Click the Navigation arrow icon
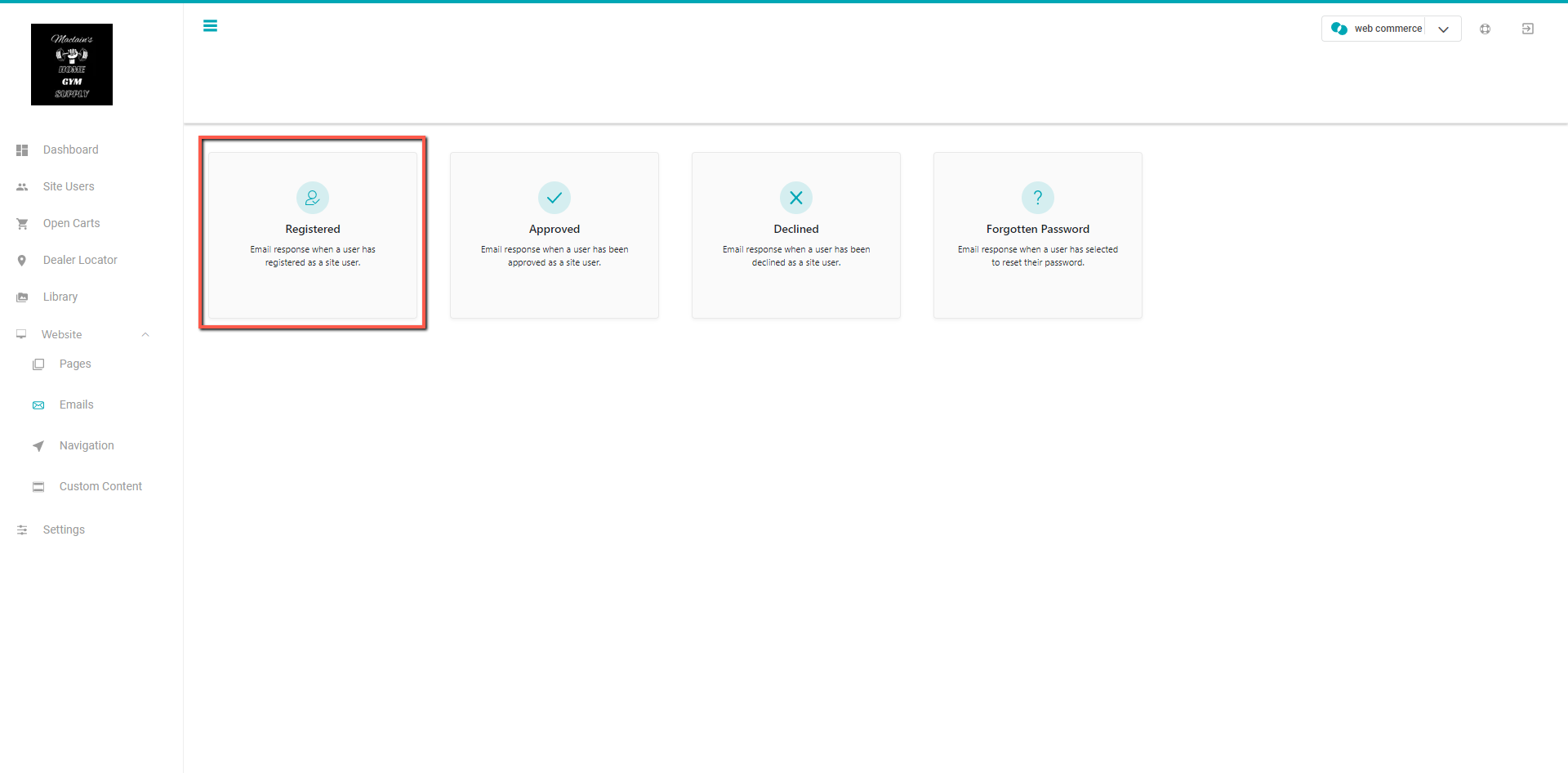This screenshot has width=1568, height=773. [x=38, y=446]
